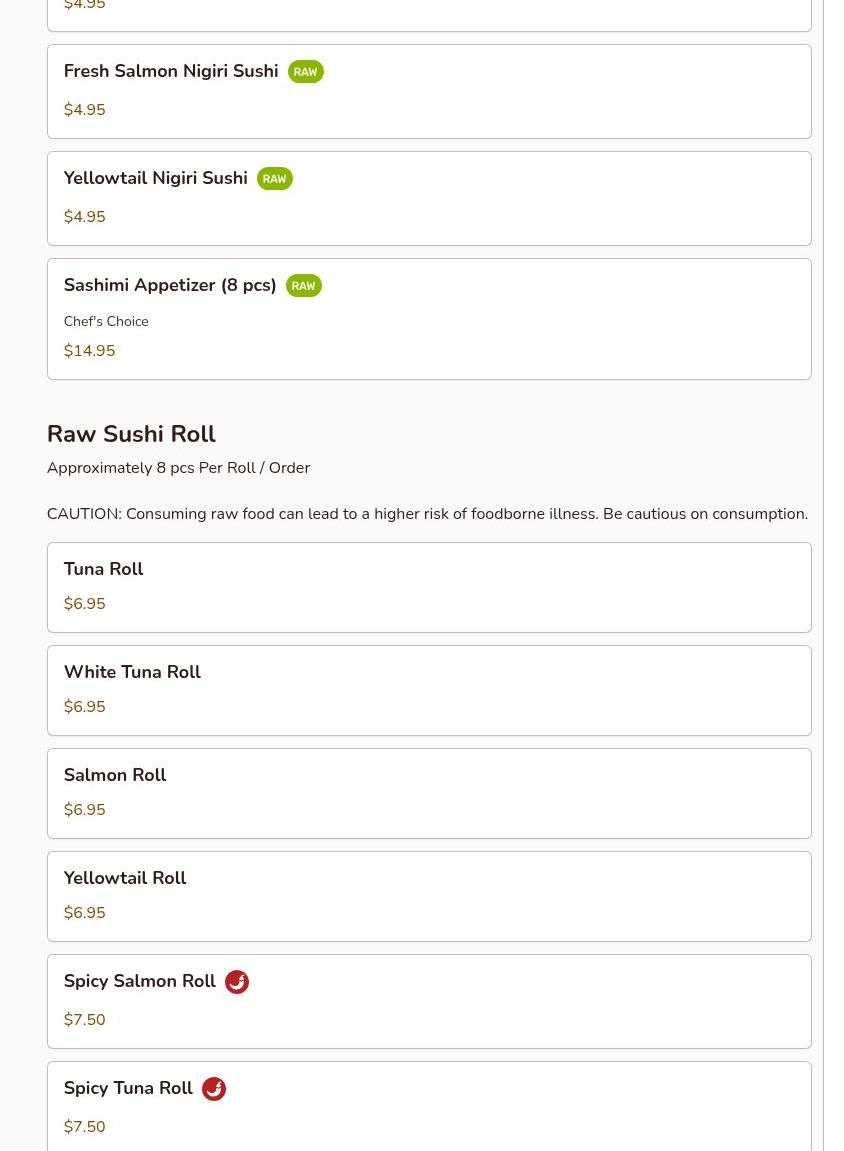Click Raw Sushi Roll section heading
844x1151 pixels.
[x=131, y=434]
